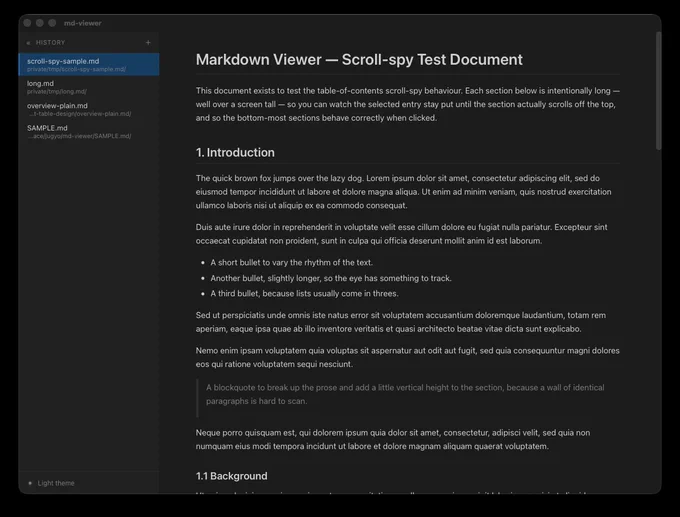Open long.md from history
The image size is (680, 517).
[89, 87]
